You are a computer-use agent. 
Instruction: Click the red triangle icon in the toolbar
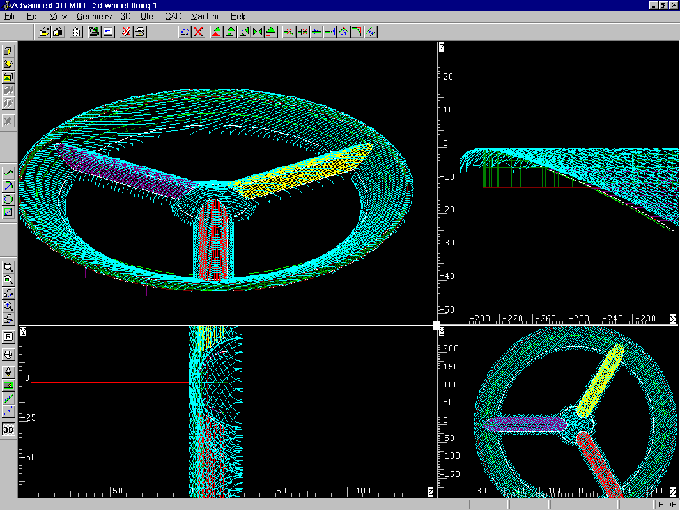coord(216,32)
